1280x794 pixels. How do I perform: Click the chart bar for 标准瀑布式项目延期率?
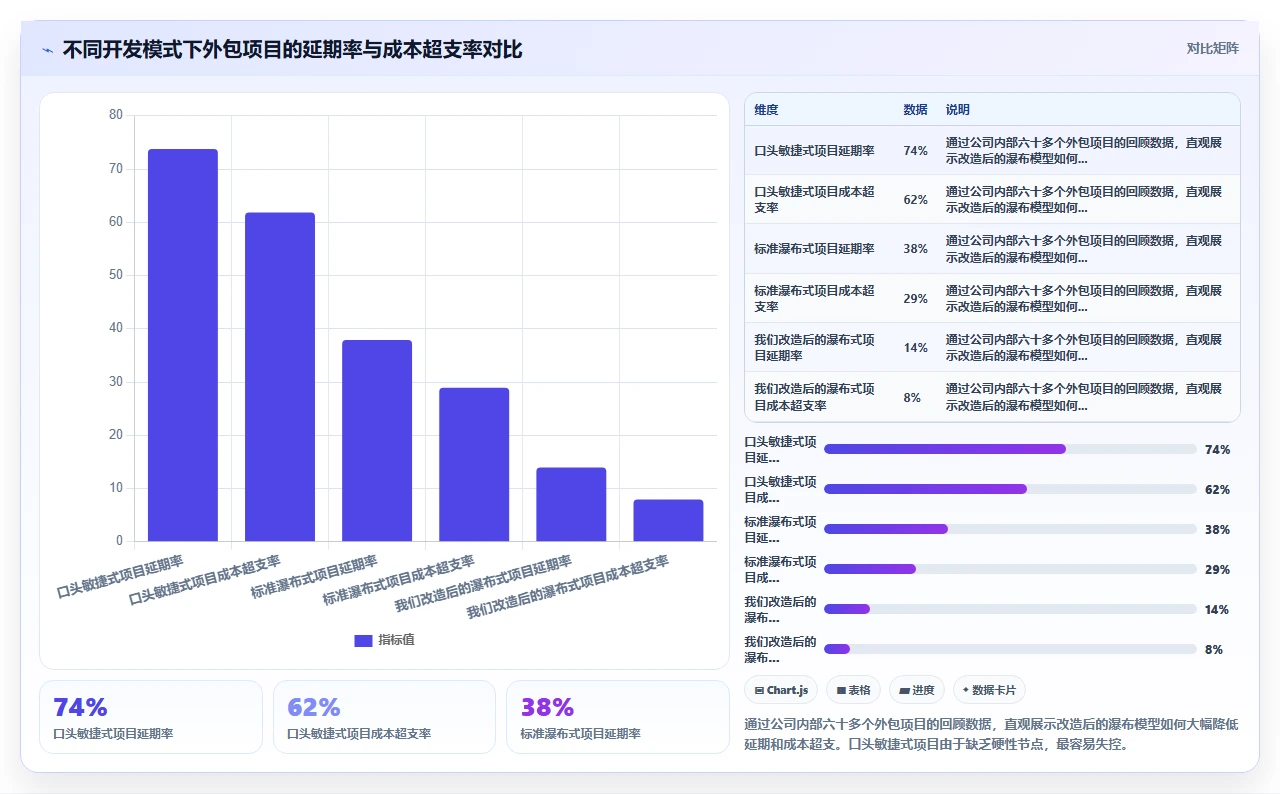click(x=377, y=441)
